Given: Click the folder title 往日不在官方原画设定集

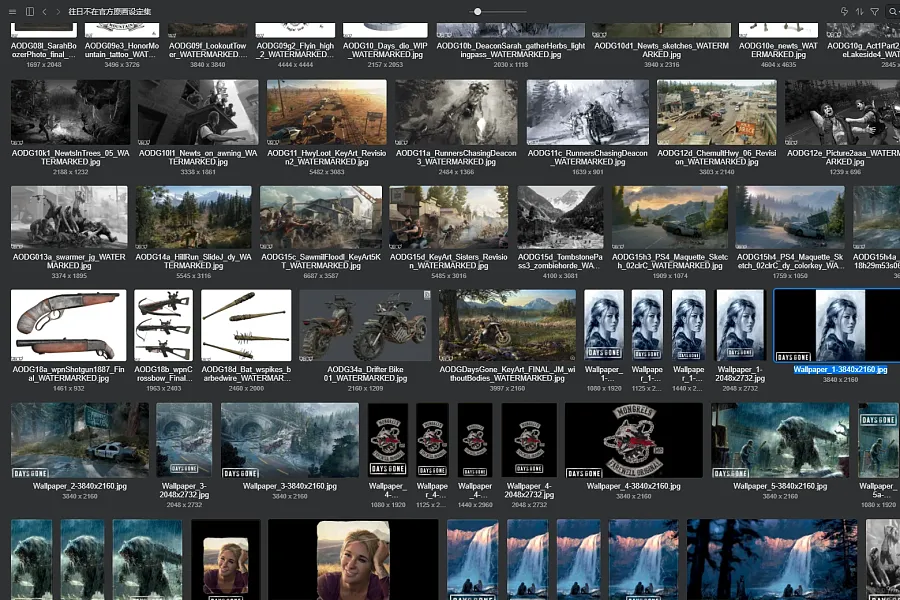Looking at the screenshot, I should click(110, 11).
